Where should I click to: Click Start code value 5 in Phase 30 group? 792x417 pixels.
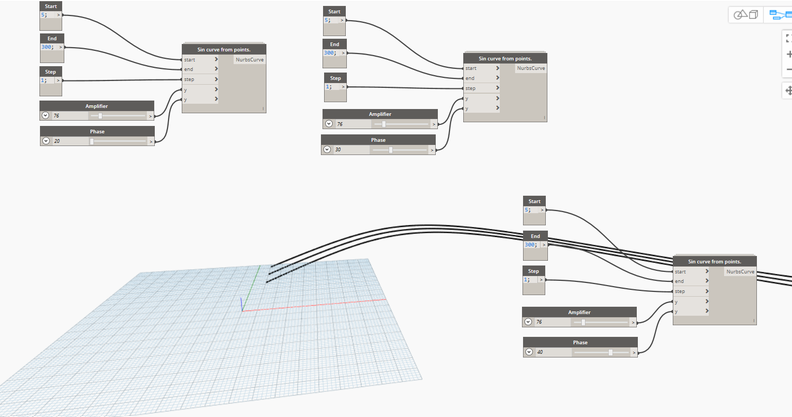[327, 20]
